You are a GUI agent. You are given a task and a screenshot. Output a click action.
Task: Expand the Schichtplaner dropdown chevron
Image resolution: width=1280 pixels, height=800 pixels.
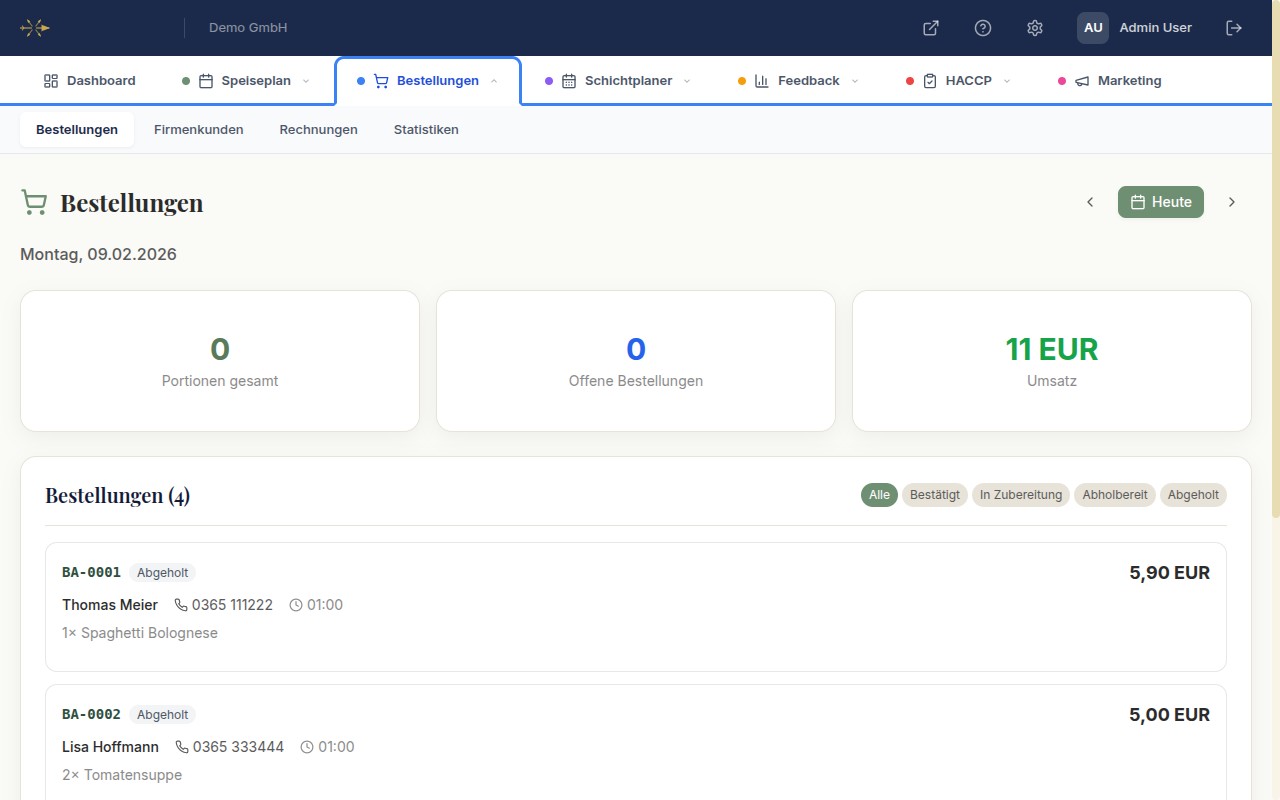687,81
